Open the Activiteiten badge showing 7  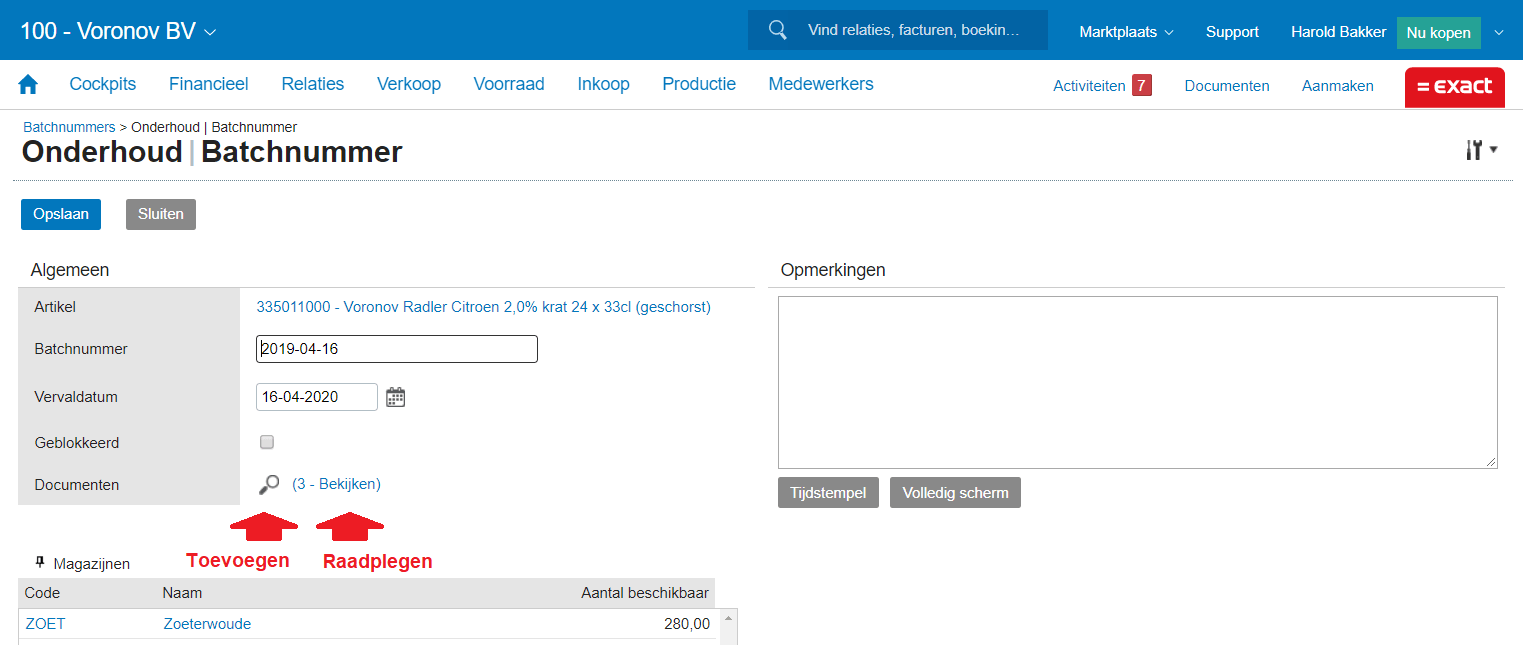tap(1141, 85)
